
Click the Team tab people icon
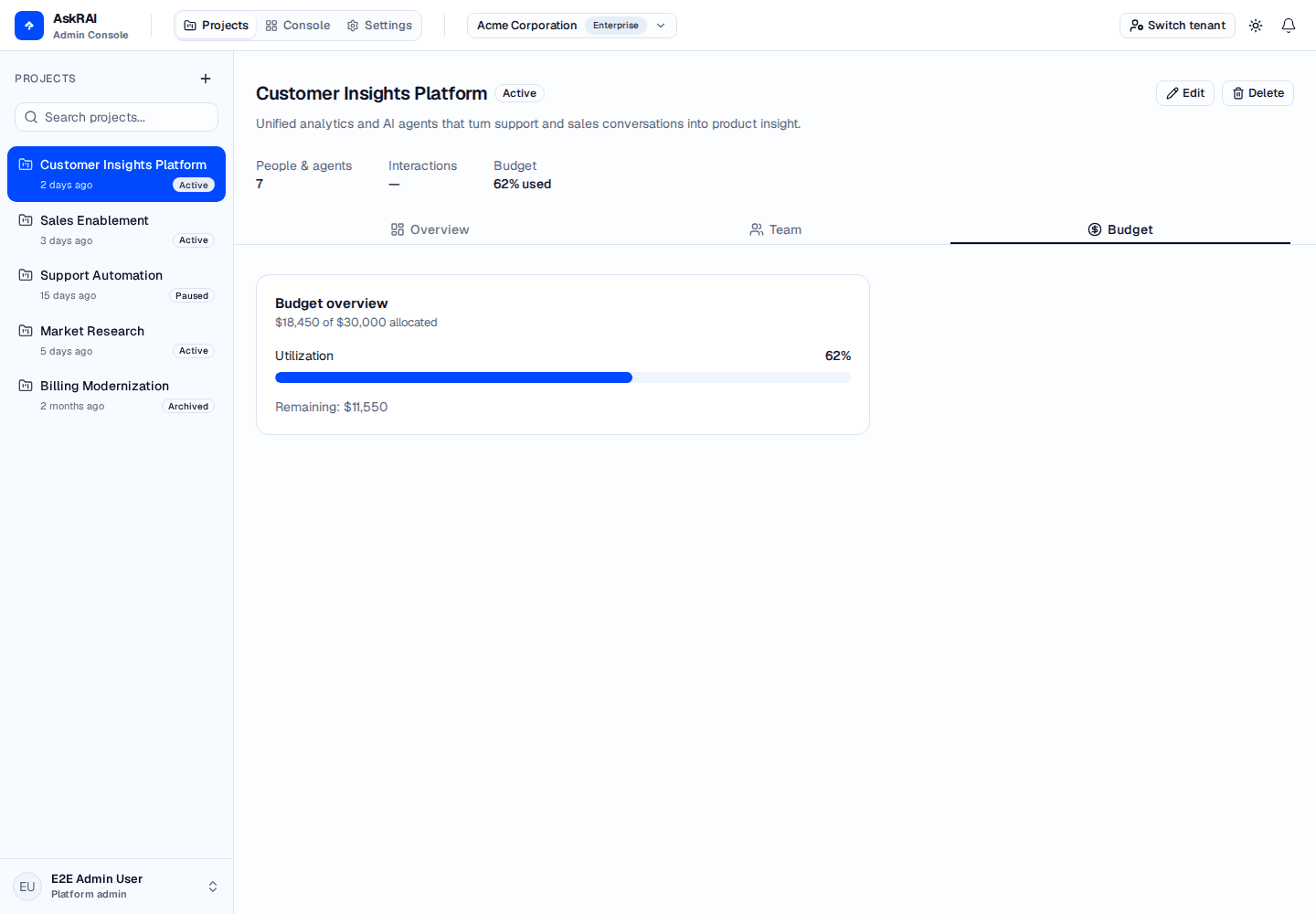coord(757,229)
